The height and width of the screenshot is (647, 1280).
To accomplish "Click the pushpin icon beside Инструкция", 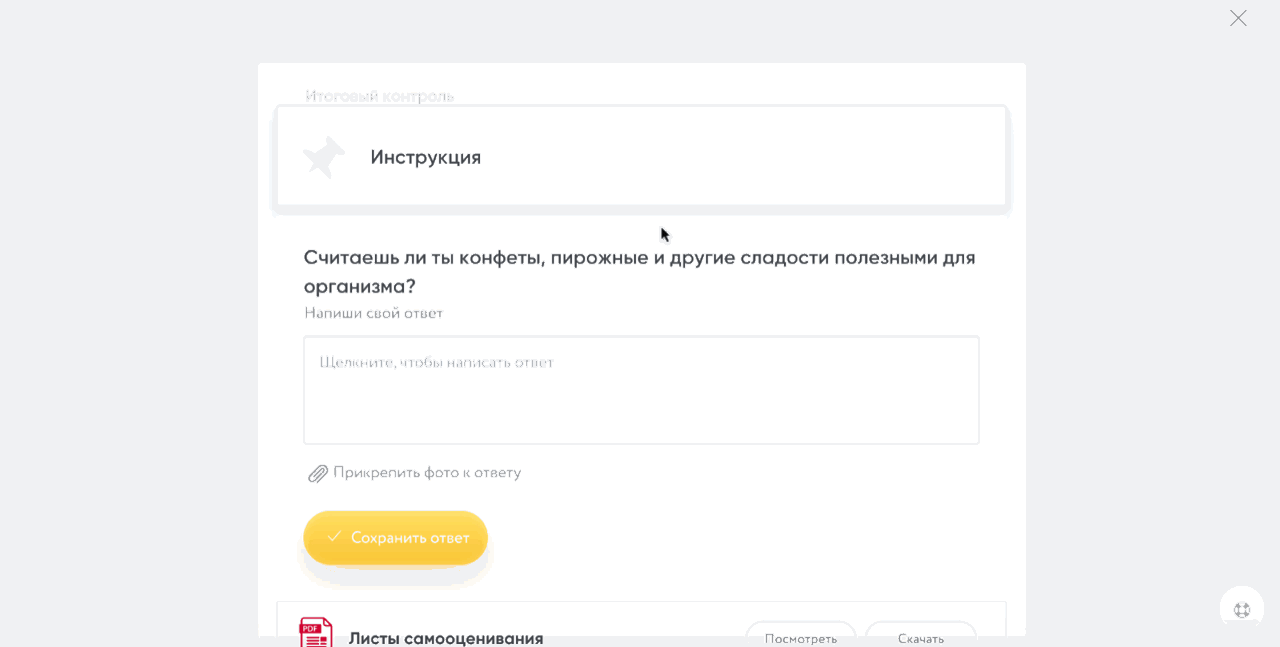I will point(324,157).
